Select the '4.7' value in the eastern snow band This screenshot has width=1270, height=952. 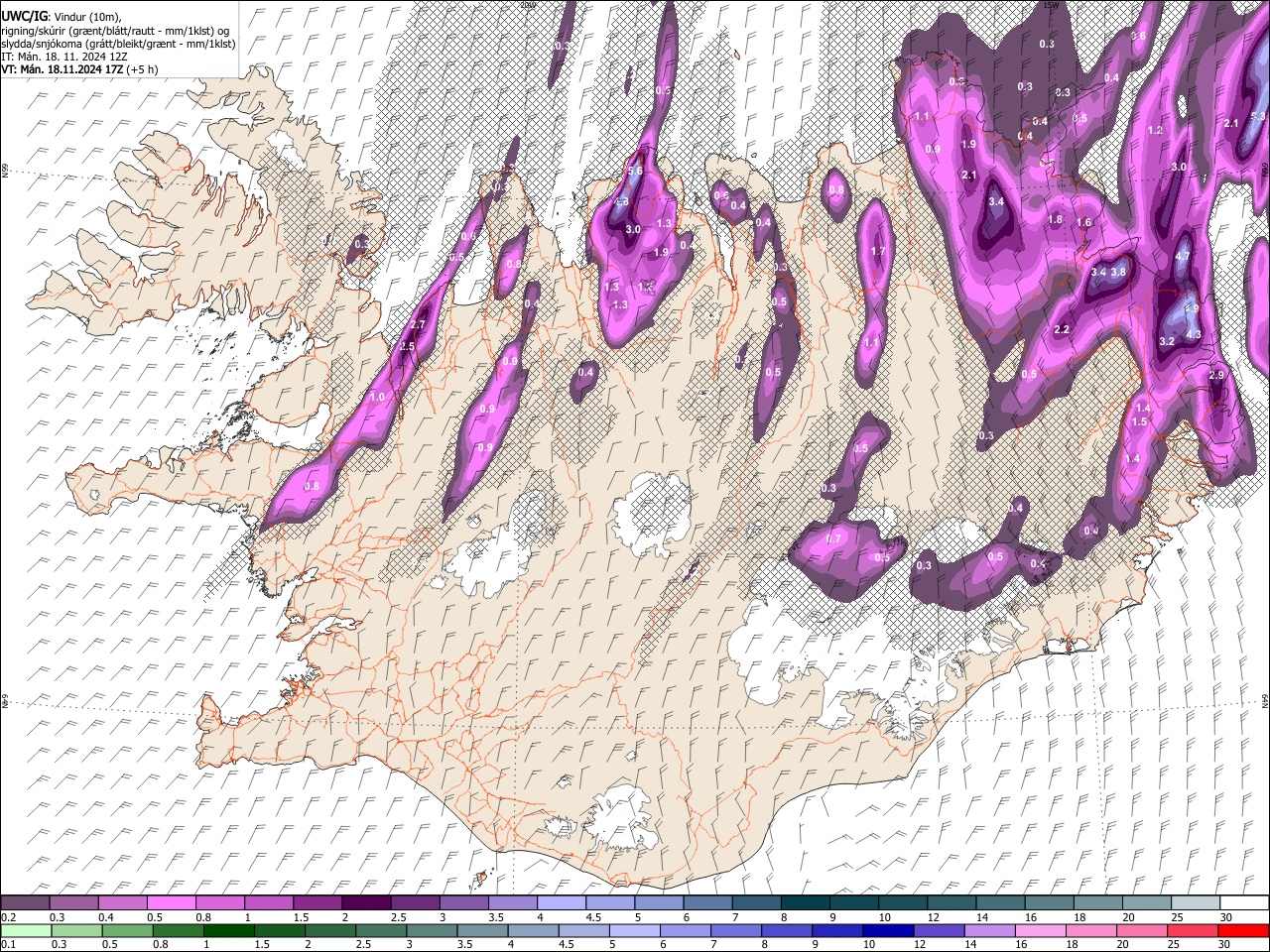coord(1182,256)
